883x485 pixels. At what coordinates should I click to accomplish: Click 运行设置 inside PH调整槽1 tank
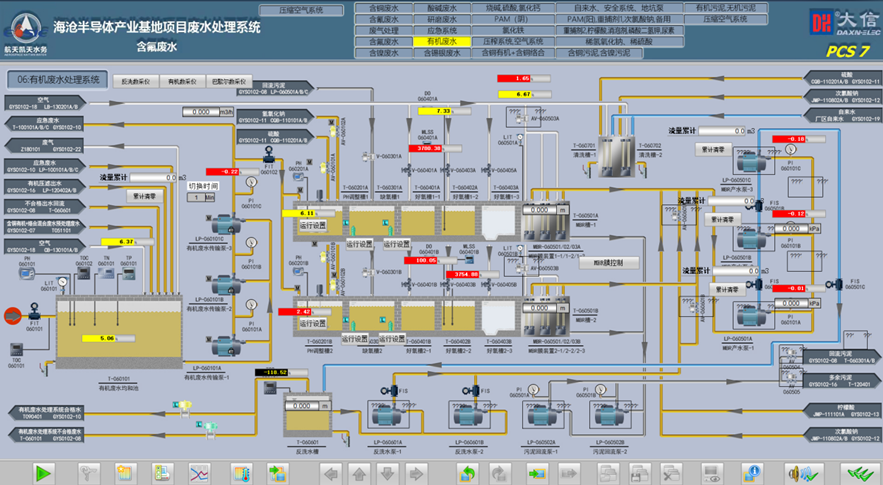(313, 225)
